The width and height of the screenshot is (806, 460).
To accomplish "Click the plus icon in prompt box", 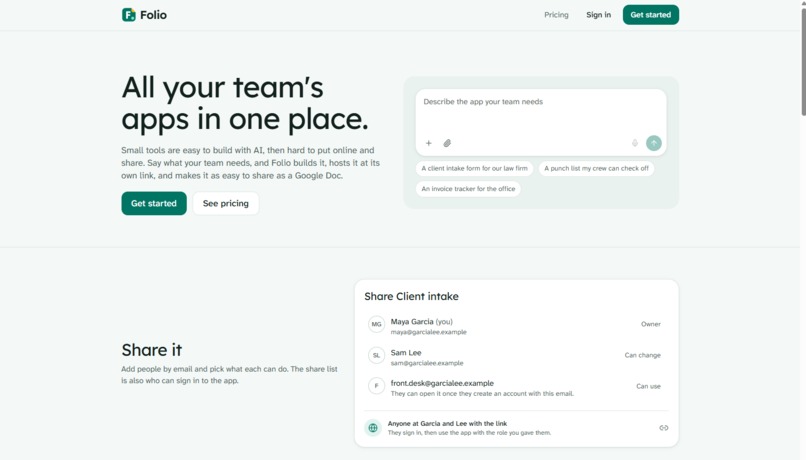I will pyautogui.click(x=429, y=143).
